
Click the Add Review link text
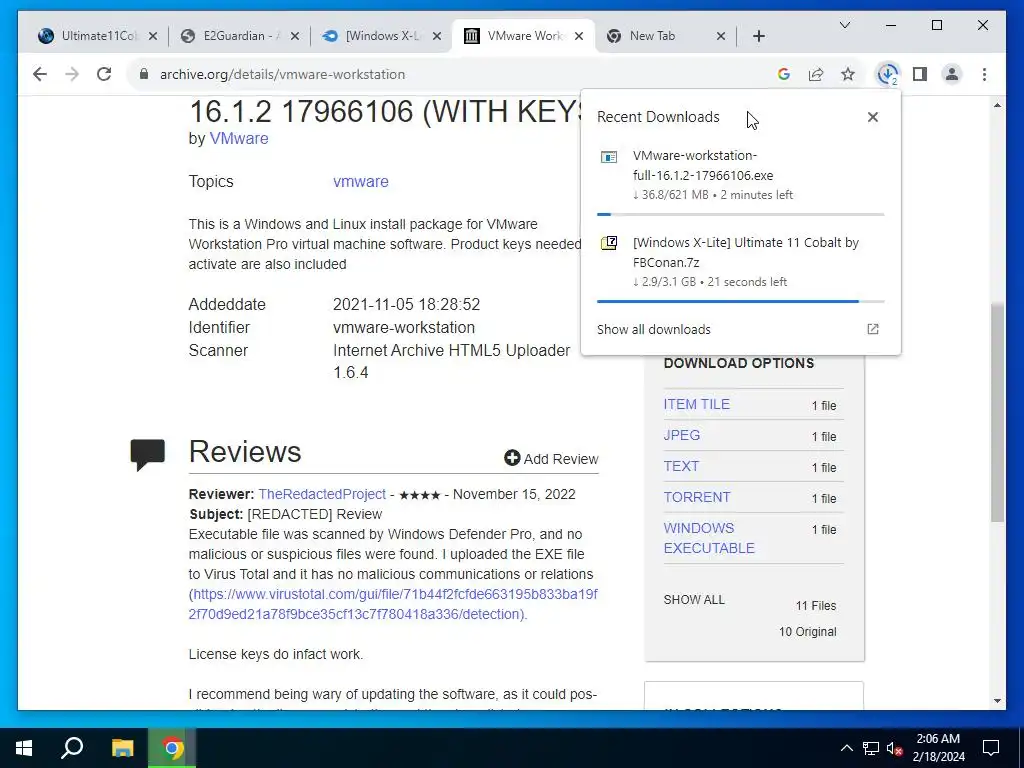pos(560,459)
